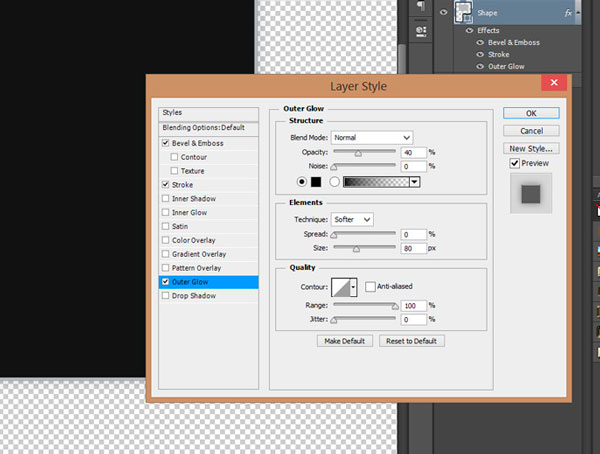
Task: Enable the Pattern Overlay checkbox
Action: [165, 268]
